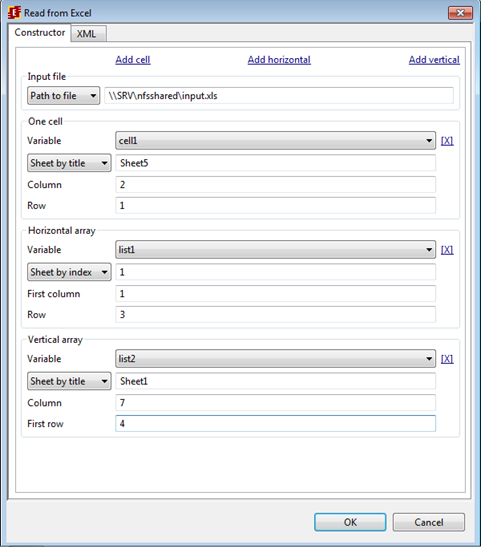Image resolution: width=482 pixels, height=547 pixels.
Task: Click the First column field
Action: pyautogui.click(x=275, y=294)
